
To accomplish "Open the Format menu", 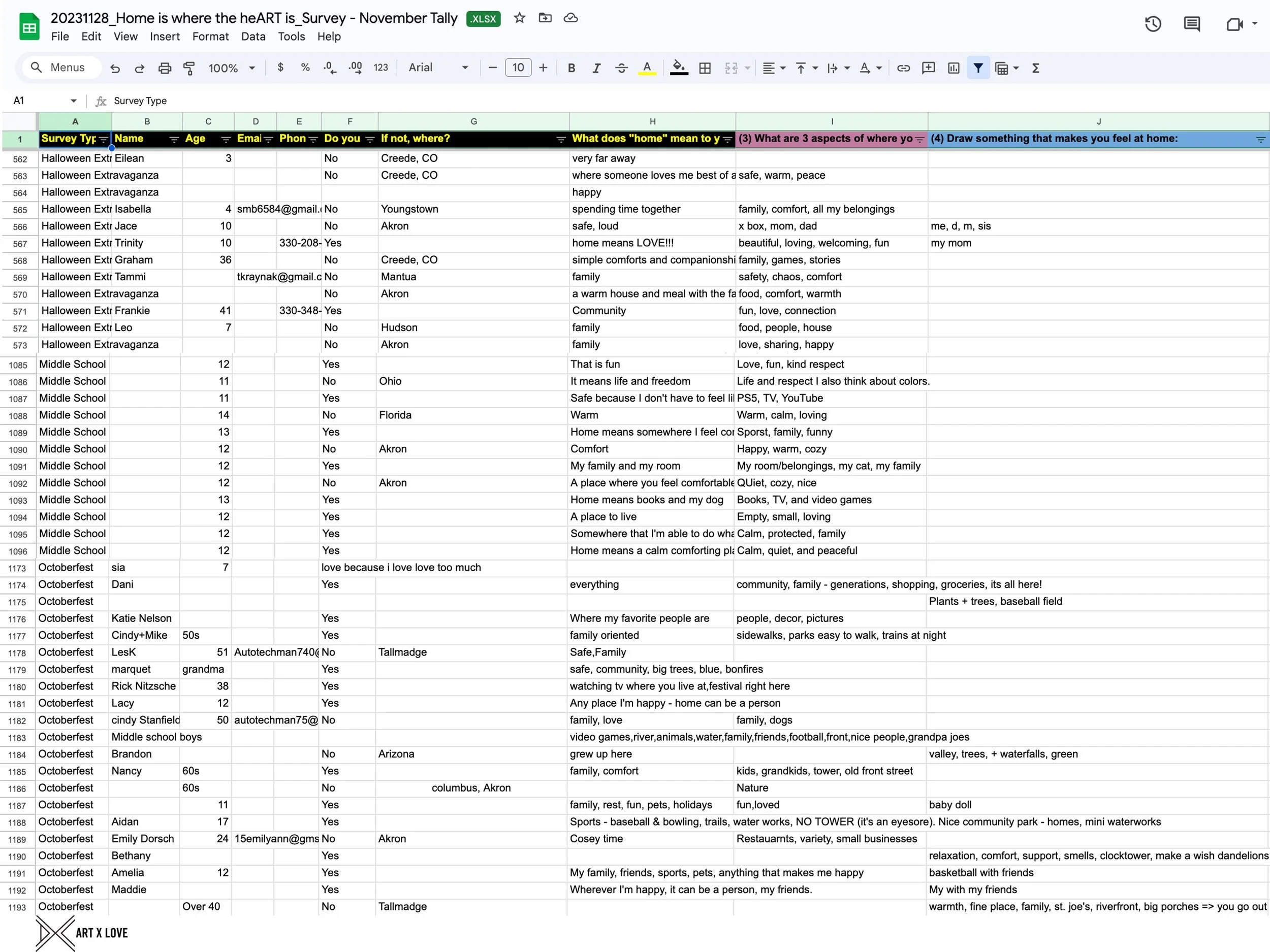I will (x=210, y=37).
